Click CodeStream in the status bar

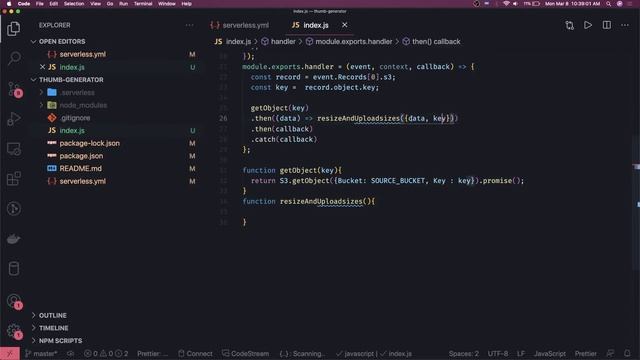(x=246, y=353)
